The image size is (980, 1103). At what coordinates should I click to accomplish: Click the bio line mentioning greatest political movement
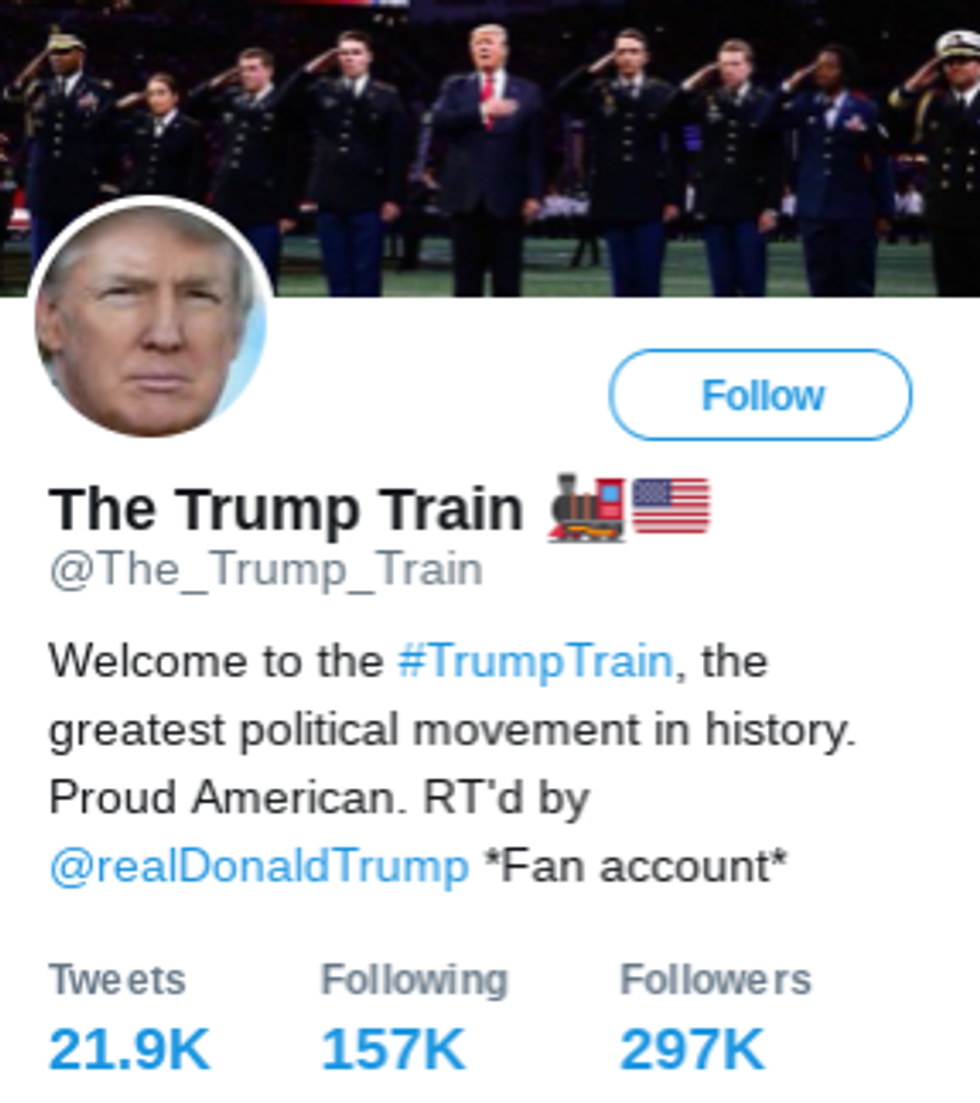pos(452,729)
